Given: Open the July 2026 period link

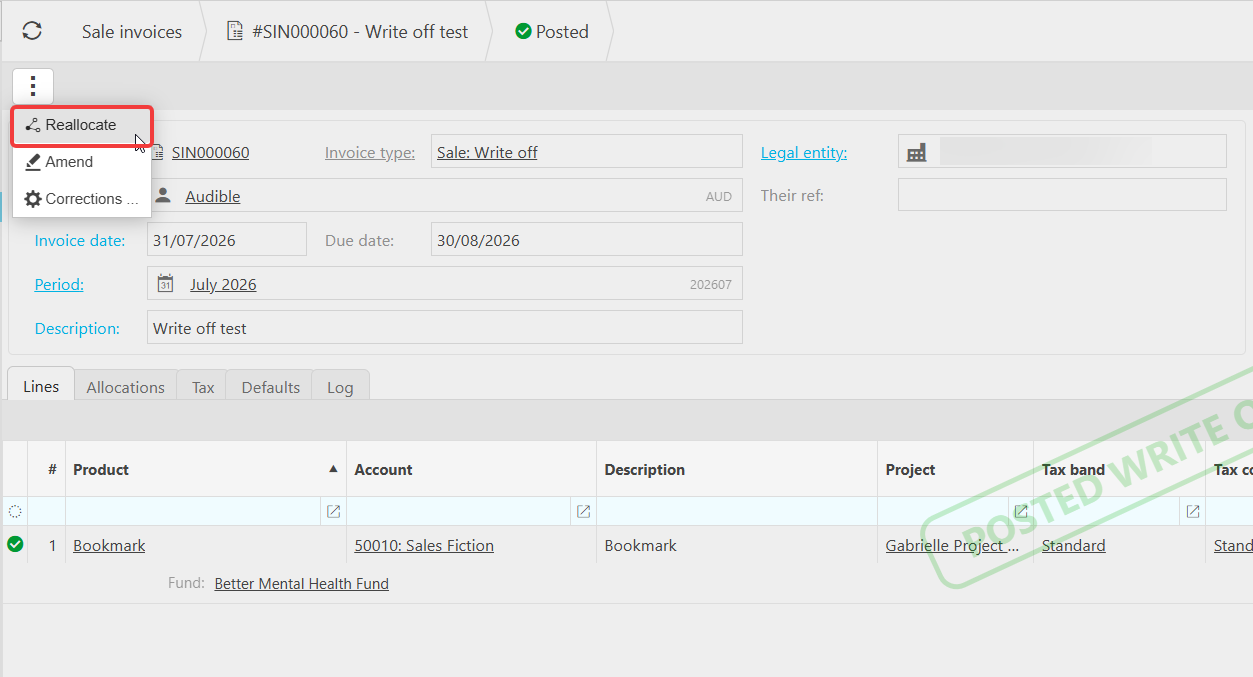Looking at the screenshot, I should coord(223,285).
